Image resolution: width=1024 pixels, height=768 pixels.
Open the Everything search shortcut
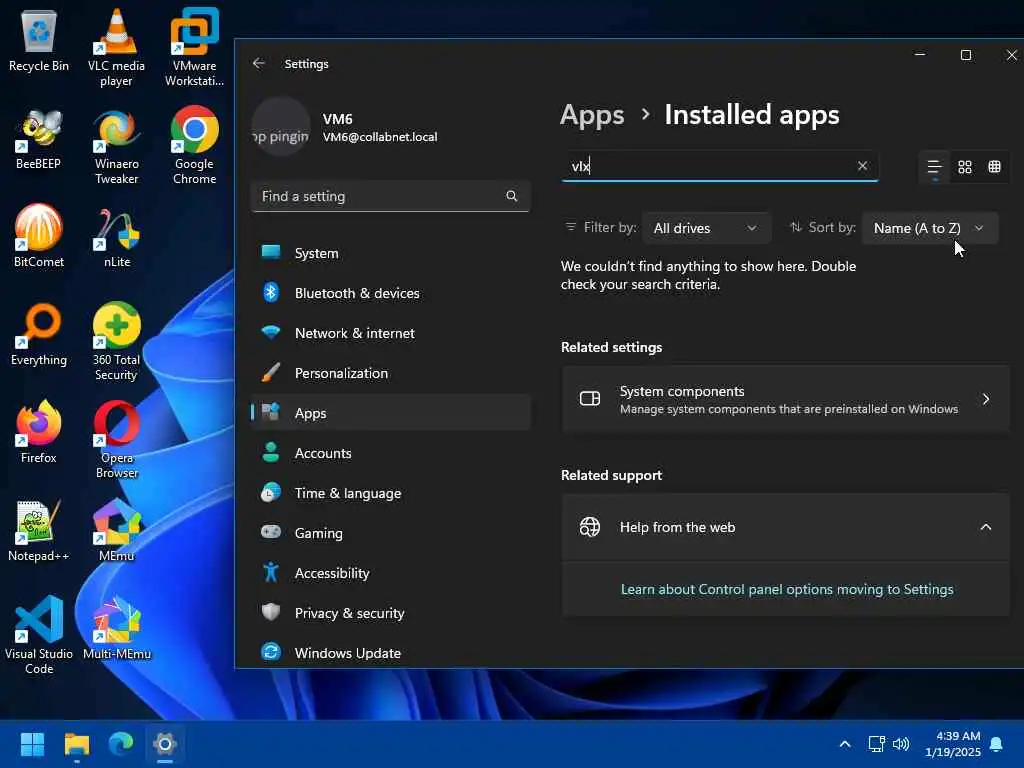[39, 334]
